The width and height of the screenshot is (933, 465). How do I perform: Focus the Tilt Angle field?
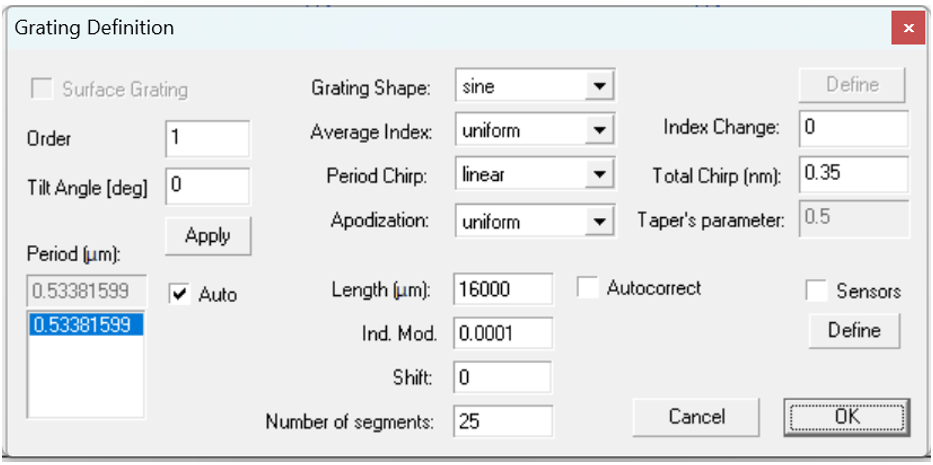tap(207, 184)
